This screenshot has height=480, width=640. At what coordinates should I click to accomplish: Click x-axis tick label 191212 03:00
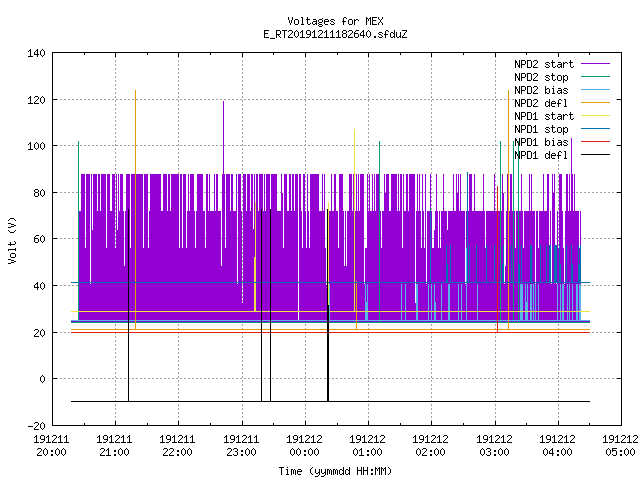point(494,446)
